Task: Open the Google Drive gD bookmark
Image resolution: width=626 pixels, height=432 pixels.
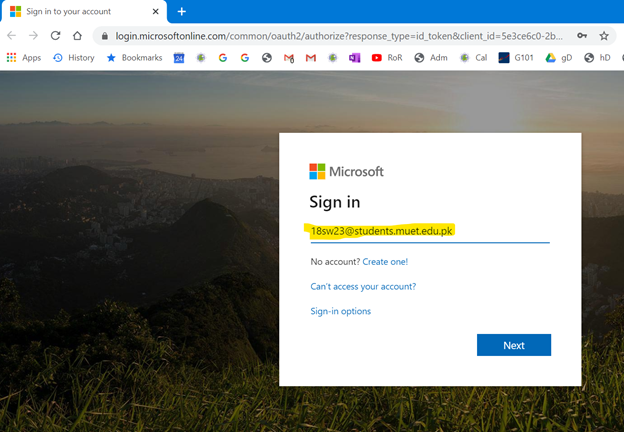Action: 559,58
